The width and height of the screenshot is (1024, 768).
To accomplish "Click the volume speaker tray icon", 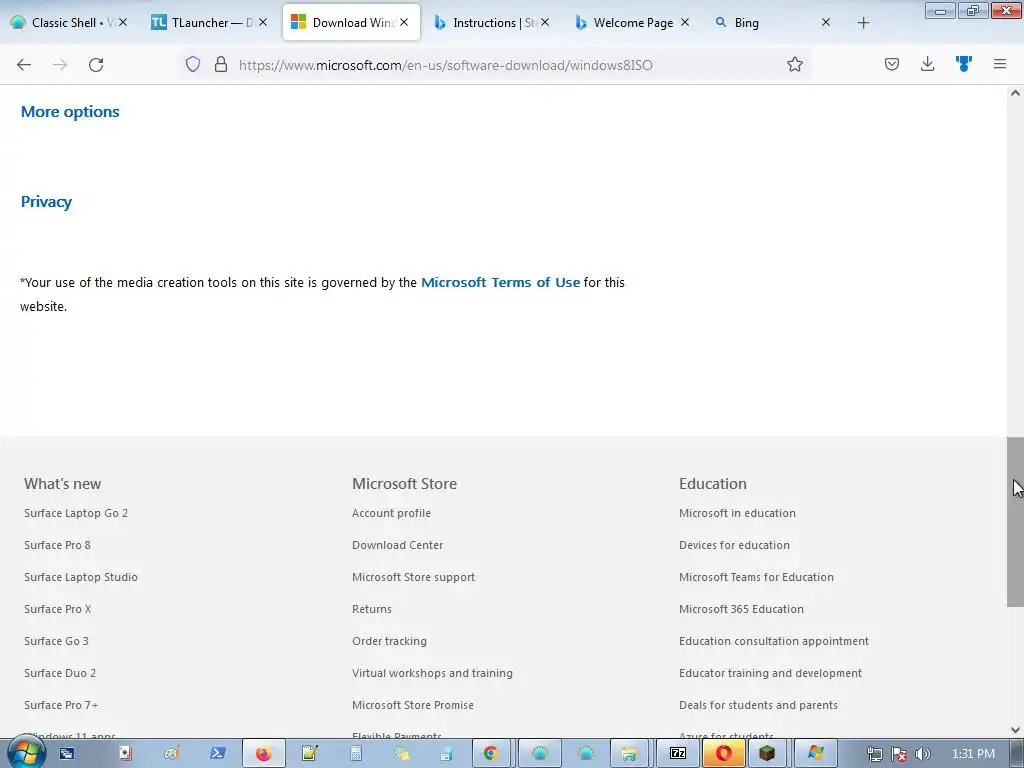I will (923, 754).
